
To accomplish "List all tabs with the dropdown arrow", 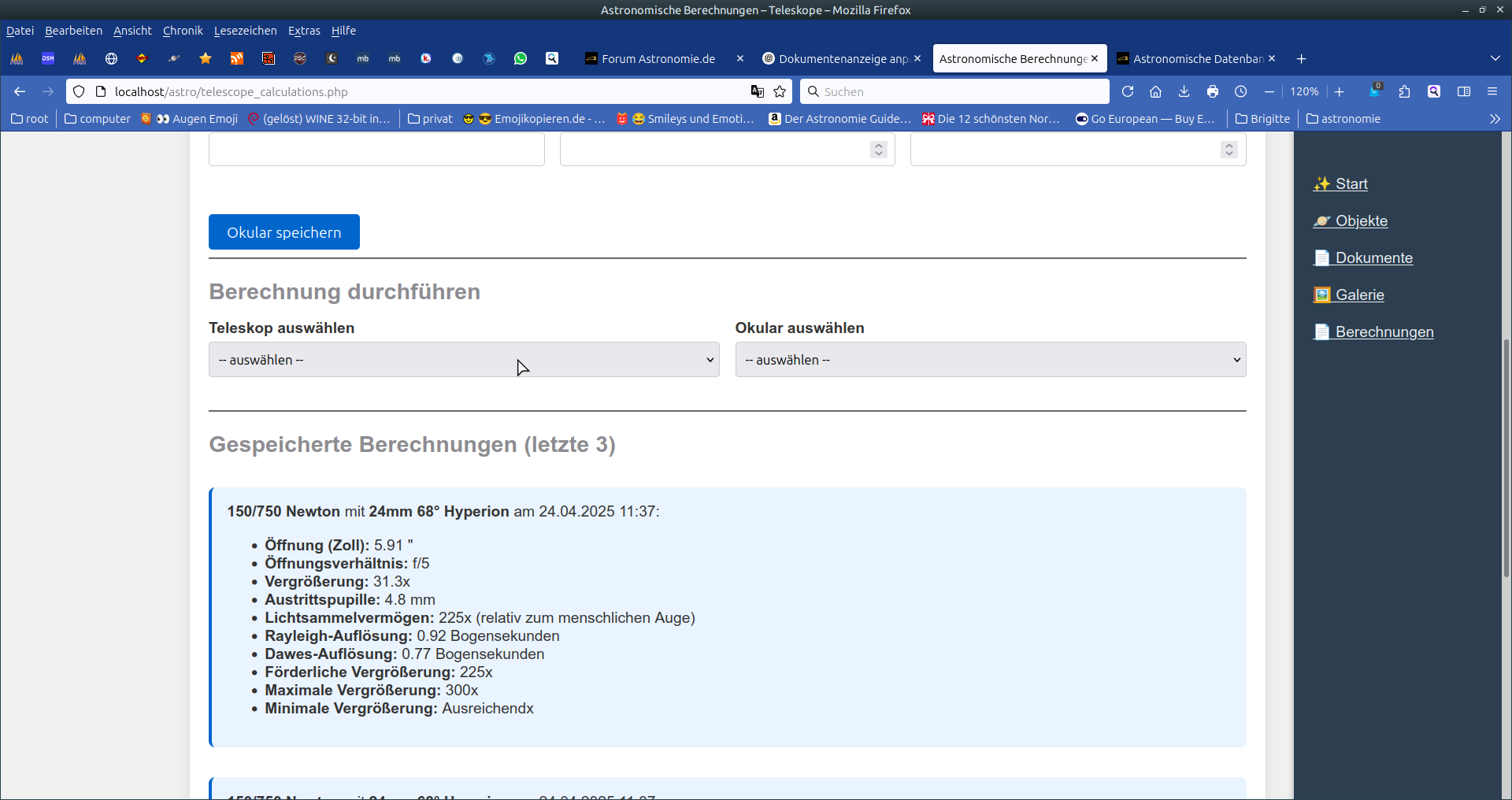I will (1495, 58).
